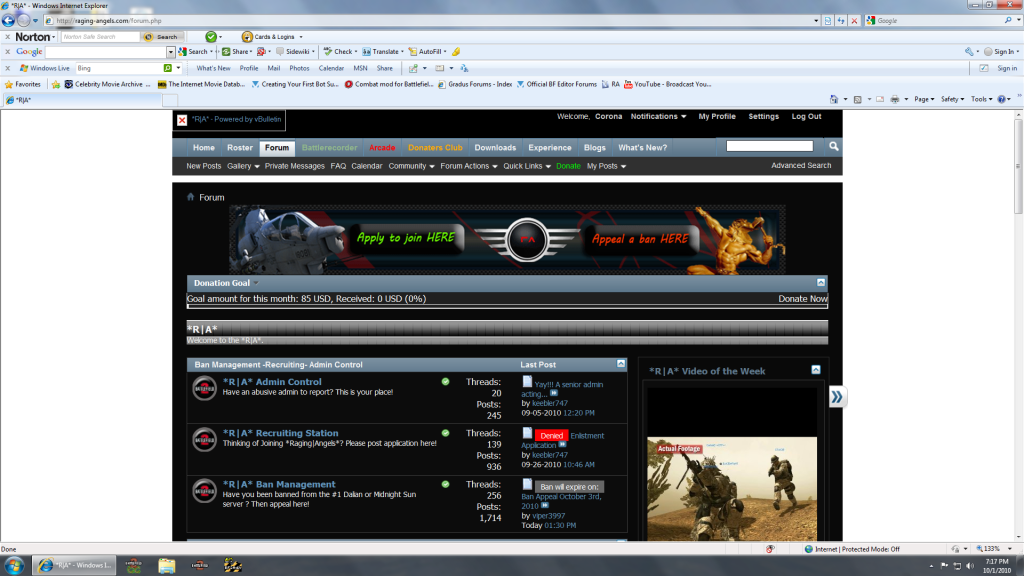The width and height of the screenshot is (1024, 576).
Task: Open the *R|A* Admin Control forum
Action: point(272,381)
